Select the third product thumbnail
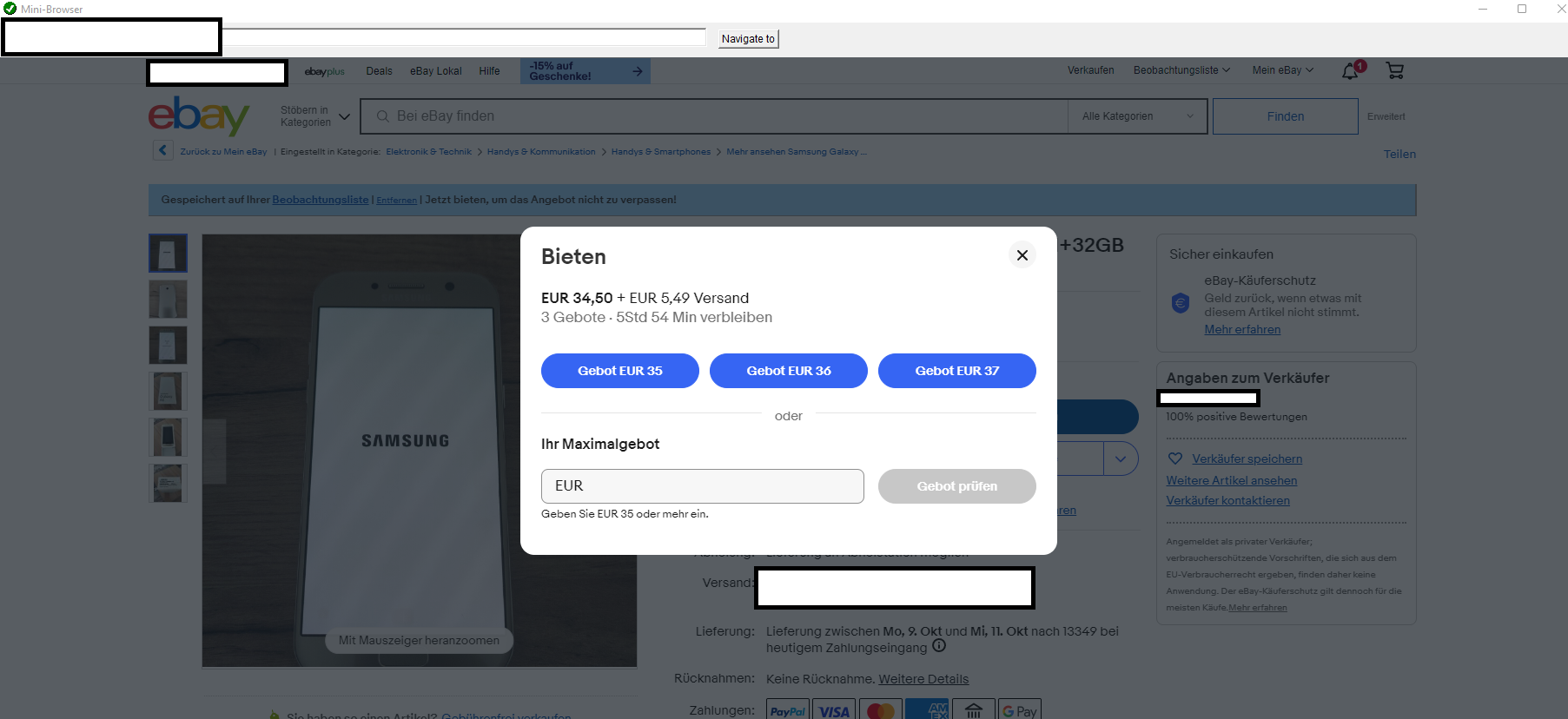 pyautogui.click(x=168, y=346)
